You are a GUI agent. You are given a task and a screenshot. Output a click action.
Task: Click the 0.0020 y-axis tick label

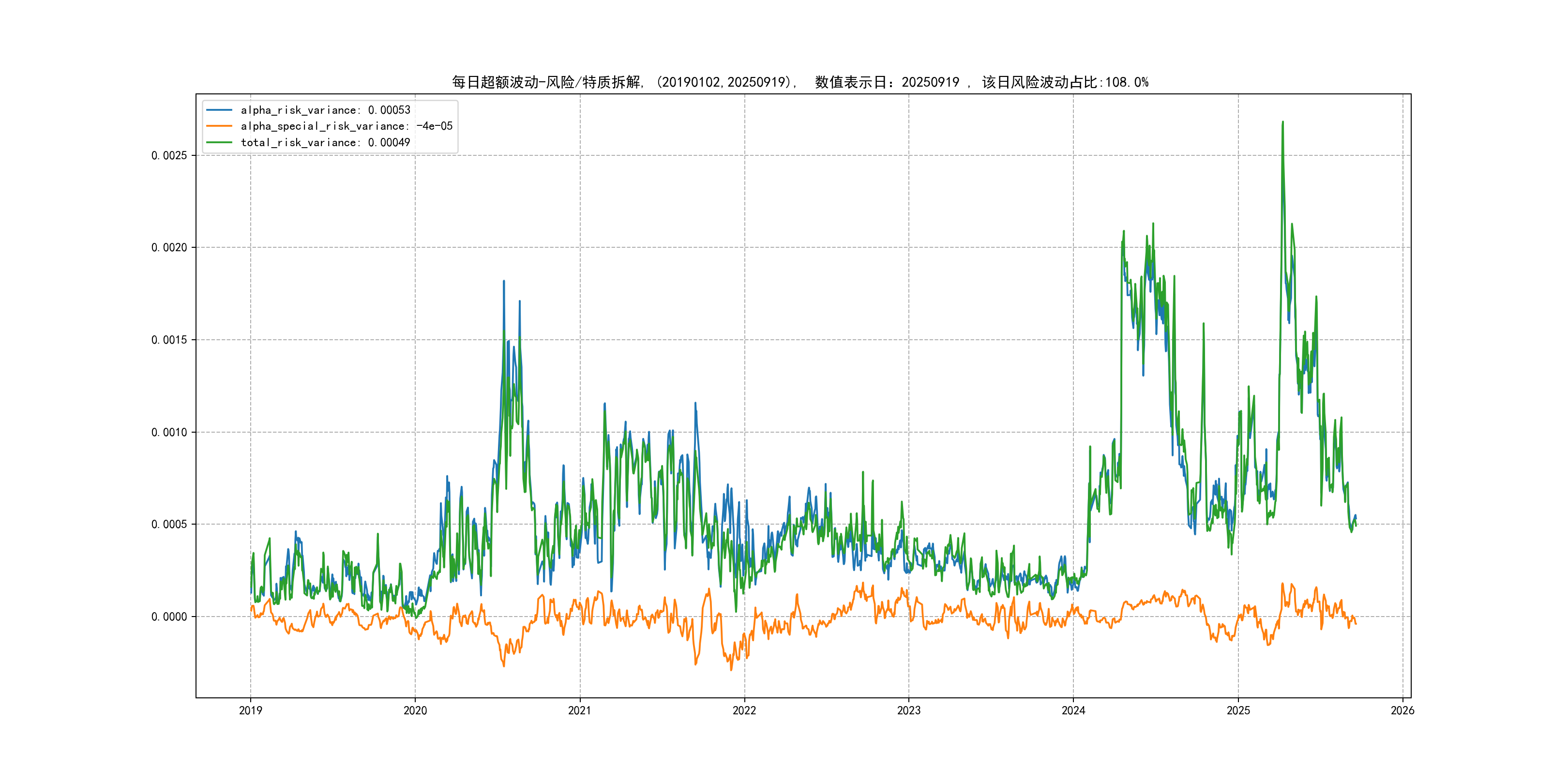point(169,248)
